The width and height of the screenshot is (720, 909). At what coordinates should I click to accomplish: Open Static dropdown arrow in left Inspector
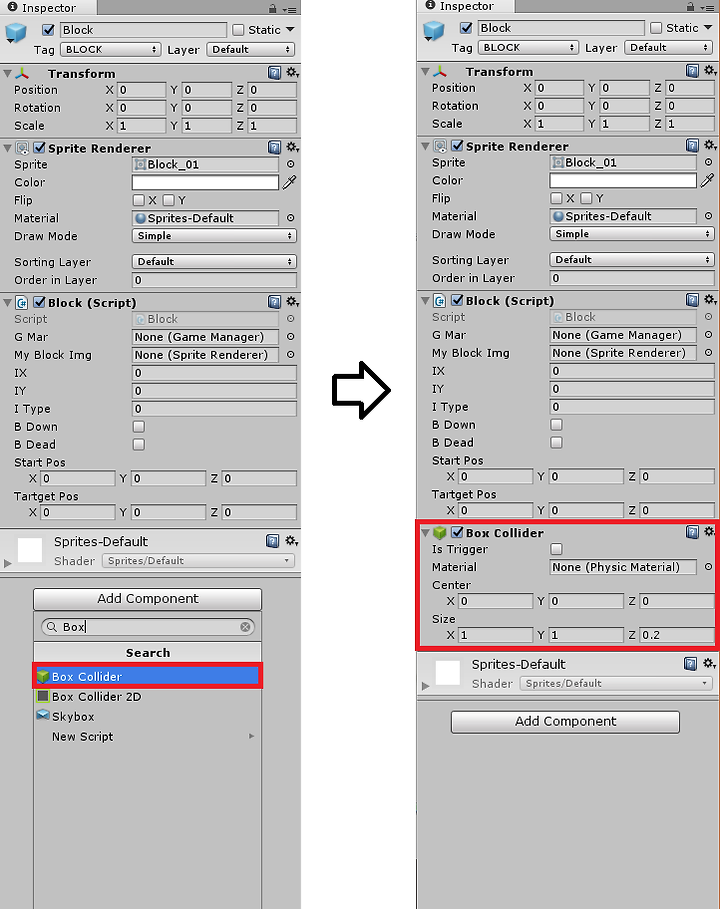tap(290, 29)
